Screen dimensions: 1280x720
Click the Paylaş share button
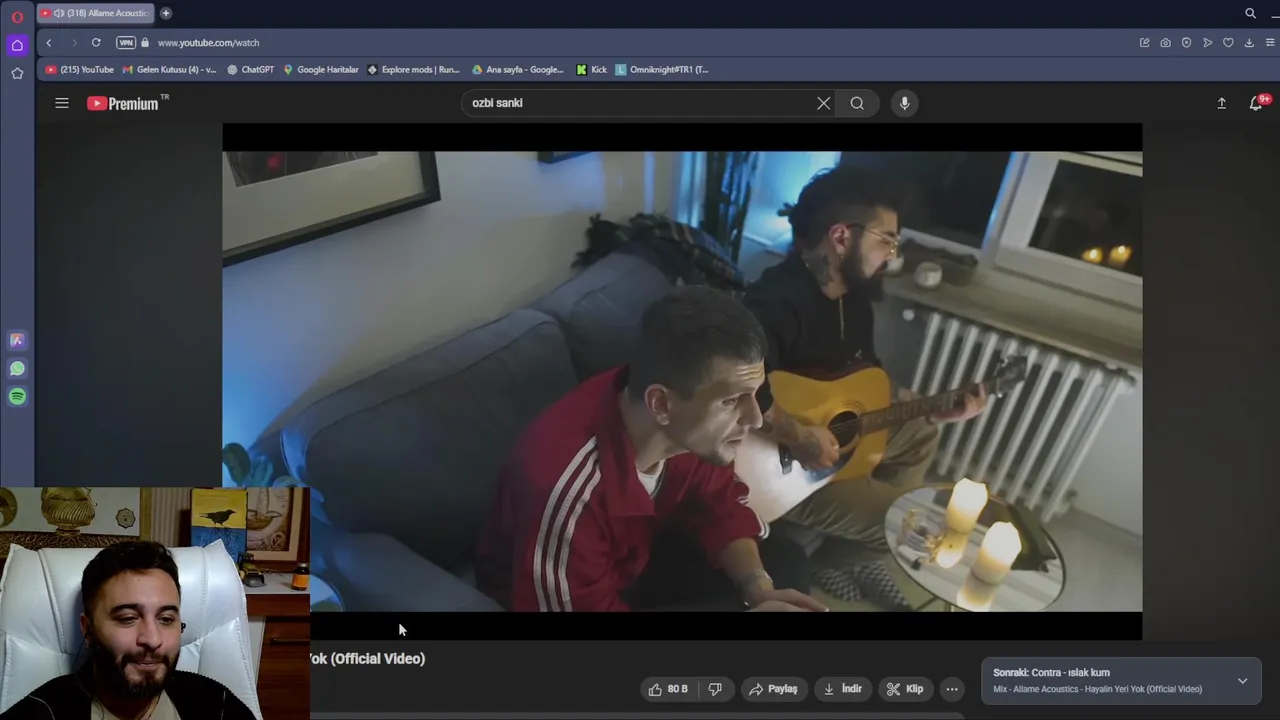click(773, 689)
